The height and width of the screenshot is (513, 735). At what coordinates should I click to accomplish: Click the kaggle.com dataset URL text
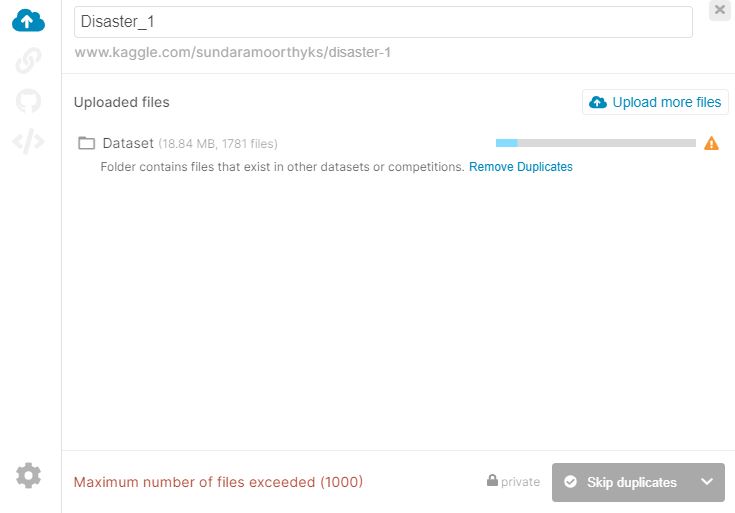[232, 52]
